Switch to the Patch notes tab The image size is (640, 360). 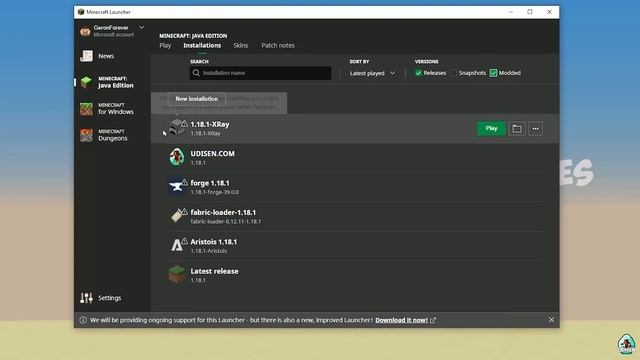click(x=278, y=45)
